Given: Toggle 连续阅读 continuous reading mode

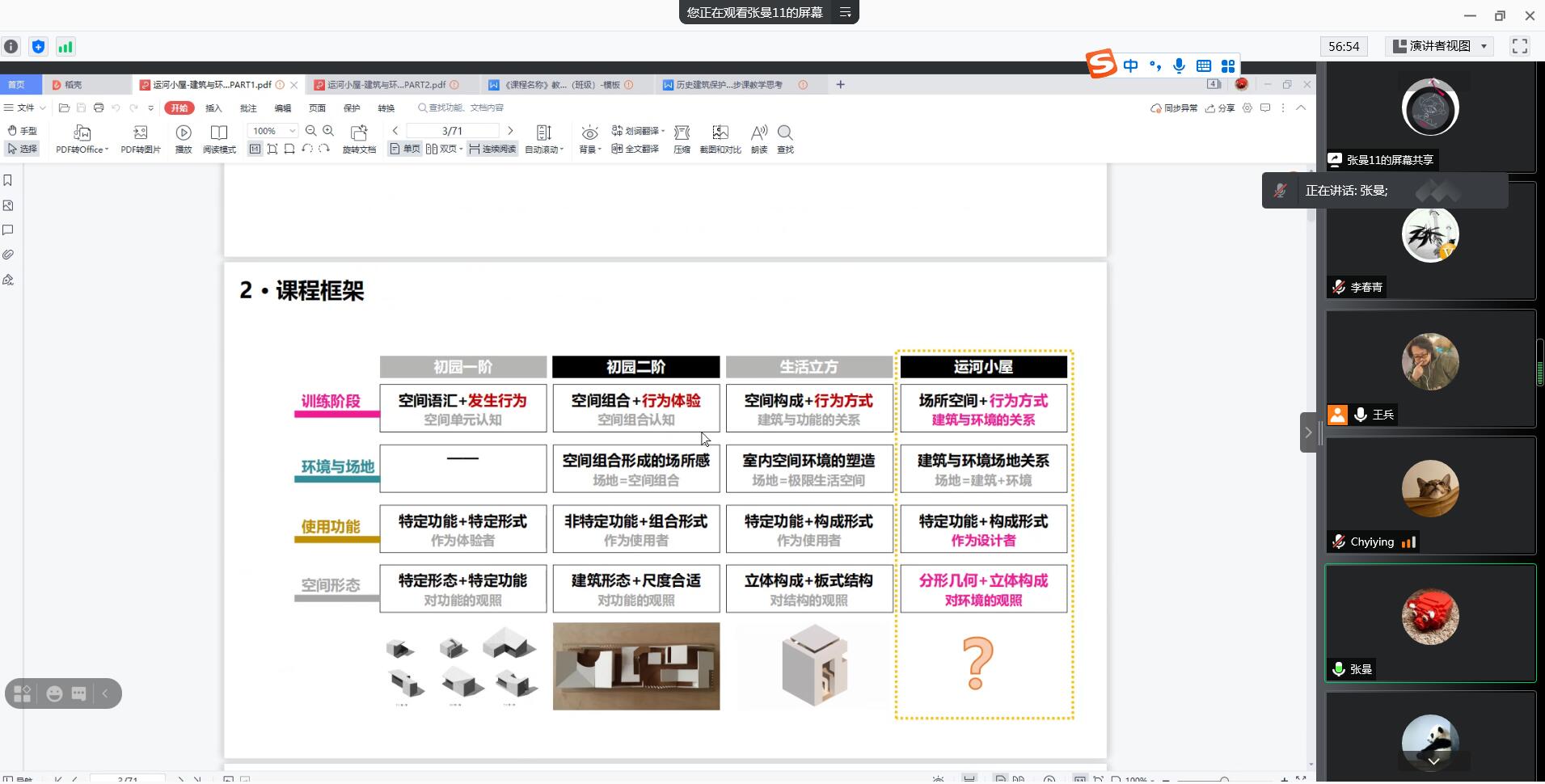Looking at the screenshot, I should click(492, 150).
